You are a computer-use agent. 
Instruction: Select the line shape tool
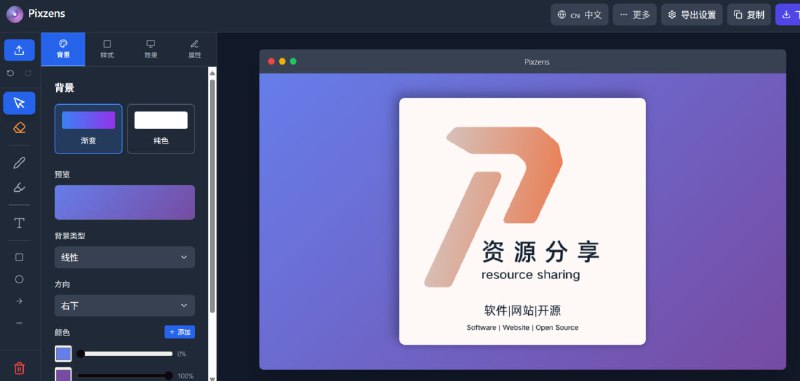pyautogui.click(x=19, y=323)
